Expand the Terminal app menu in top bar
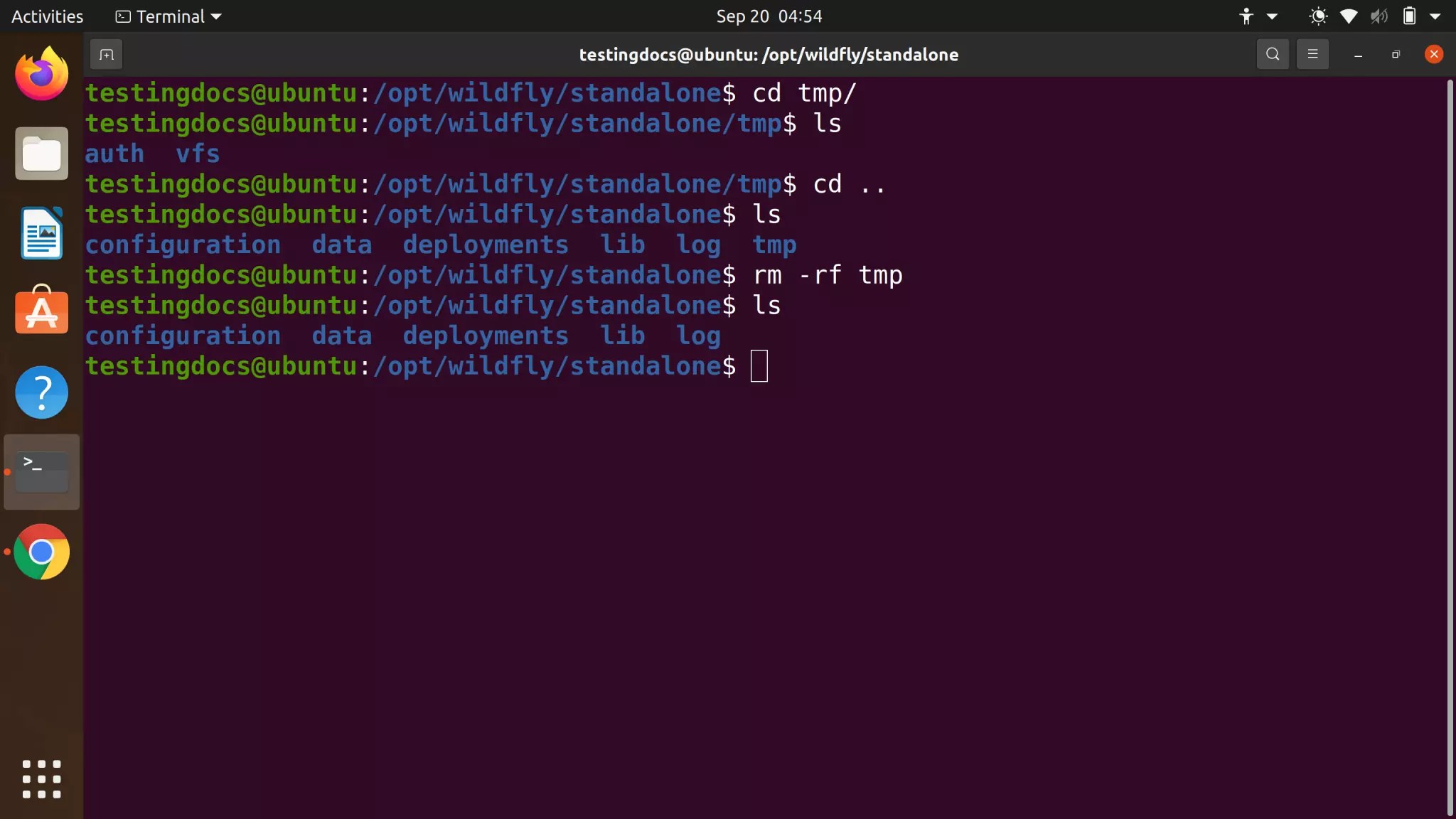 click(168, 16)
